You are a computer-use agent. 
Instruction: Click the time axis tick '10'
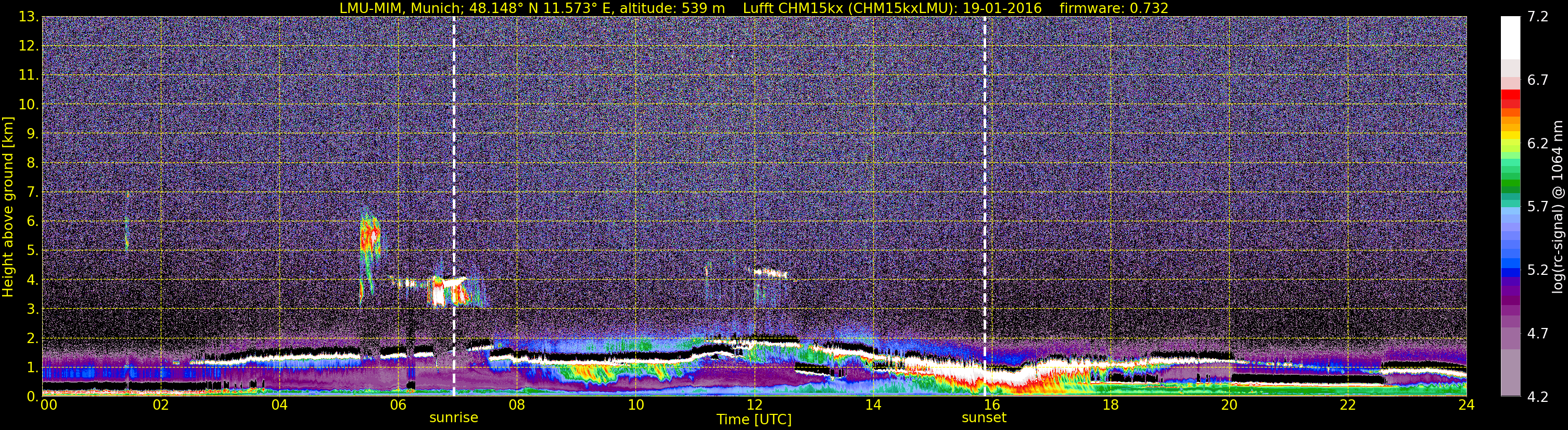click(x=635, y=405)
